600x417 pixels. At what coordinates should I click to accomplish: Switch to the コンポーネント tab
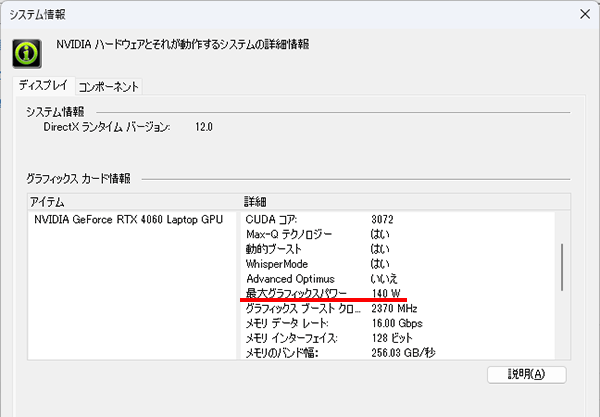pos(109,87)
